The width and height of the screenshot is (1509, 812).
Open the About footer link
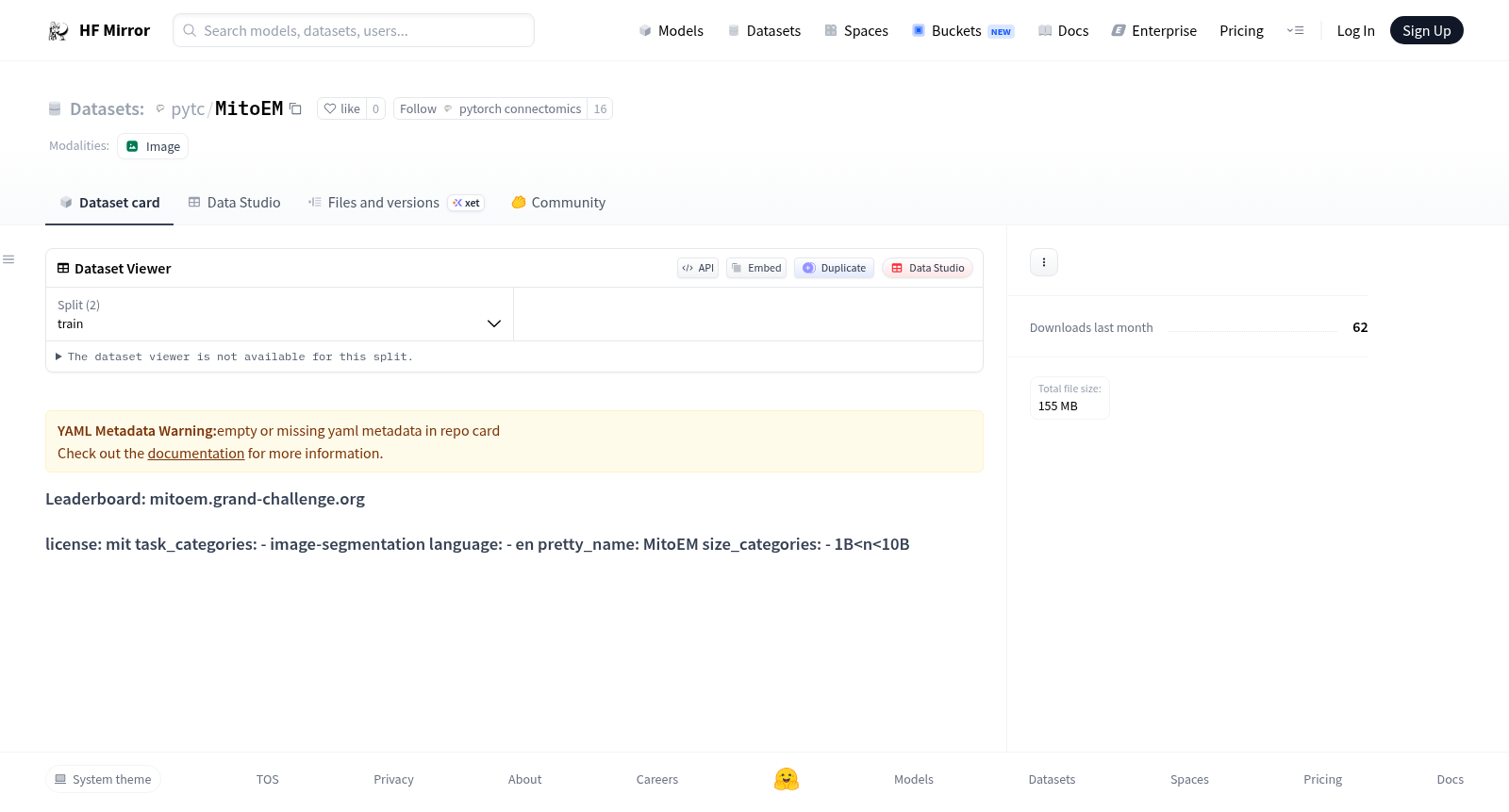pos(524,779)
